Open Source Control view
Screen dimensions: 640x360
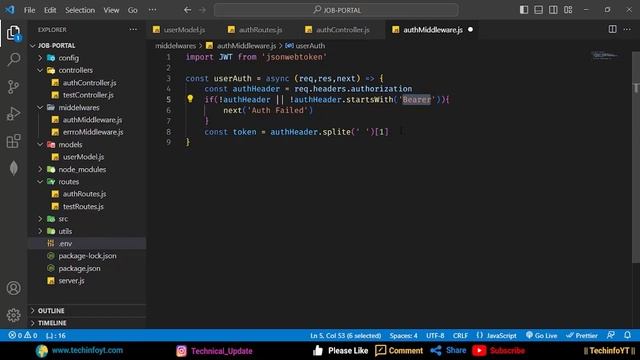click(x=13, y=87)
